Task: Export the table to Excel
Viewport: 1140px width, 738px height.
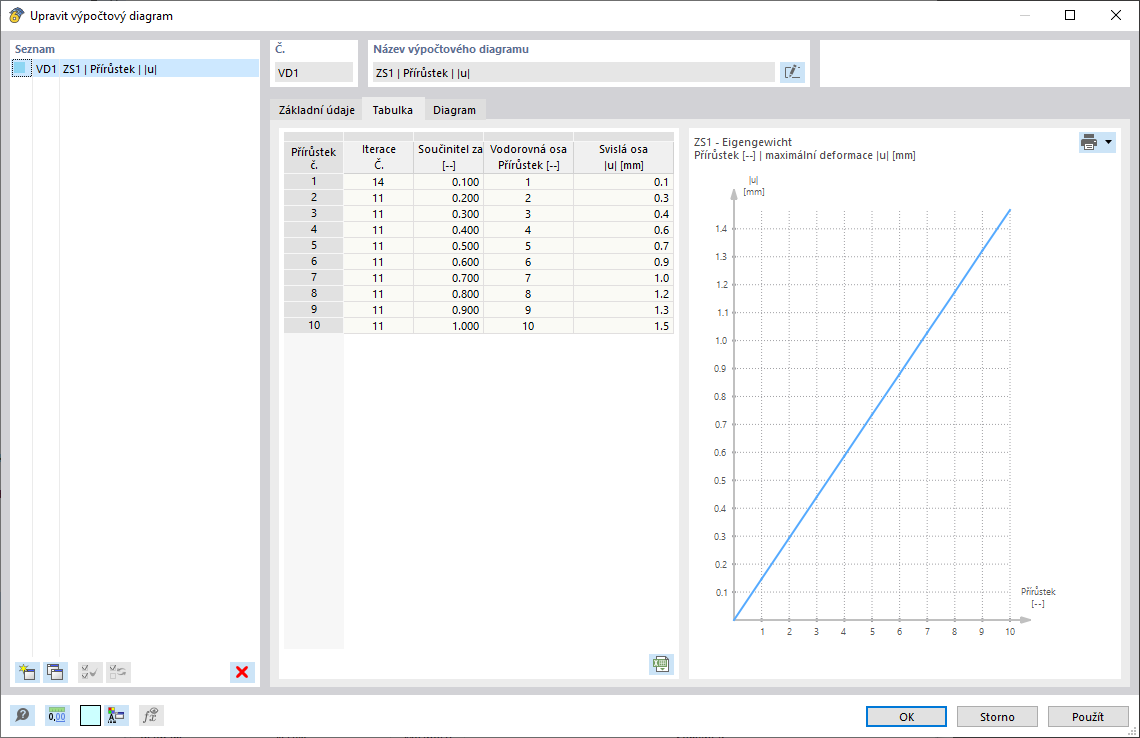Action: pyautogui.click(x=660, y=663)
